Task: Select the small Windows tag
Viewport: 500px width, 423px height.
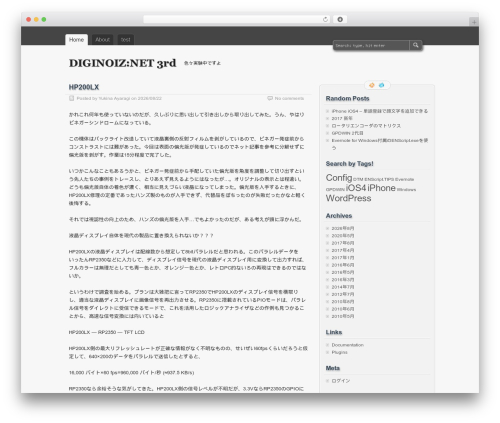Action: [406, 190]
